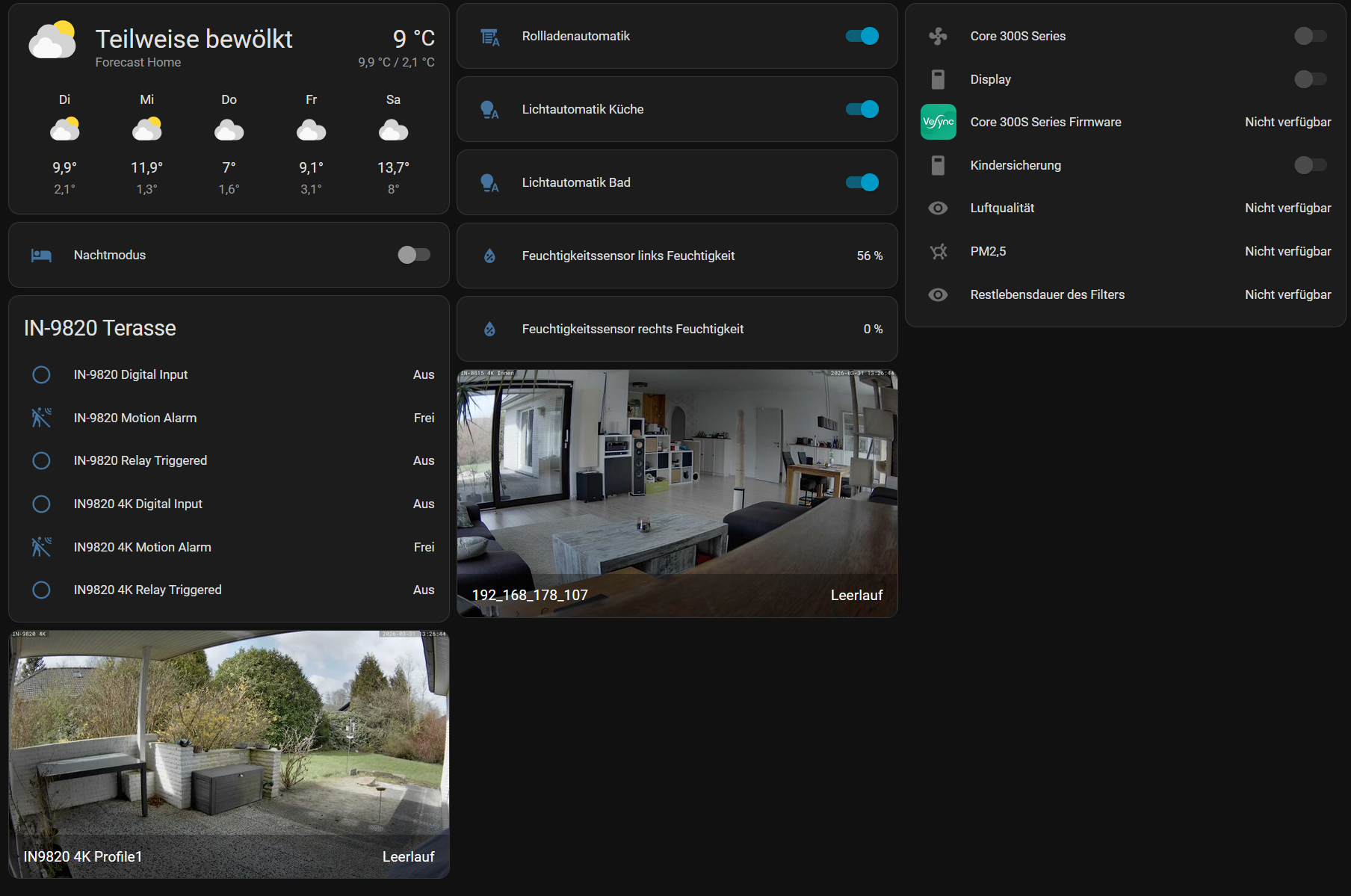Click the PM2,5 sensor icon

(x=938, y=252)
